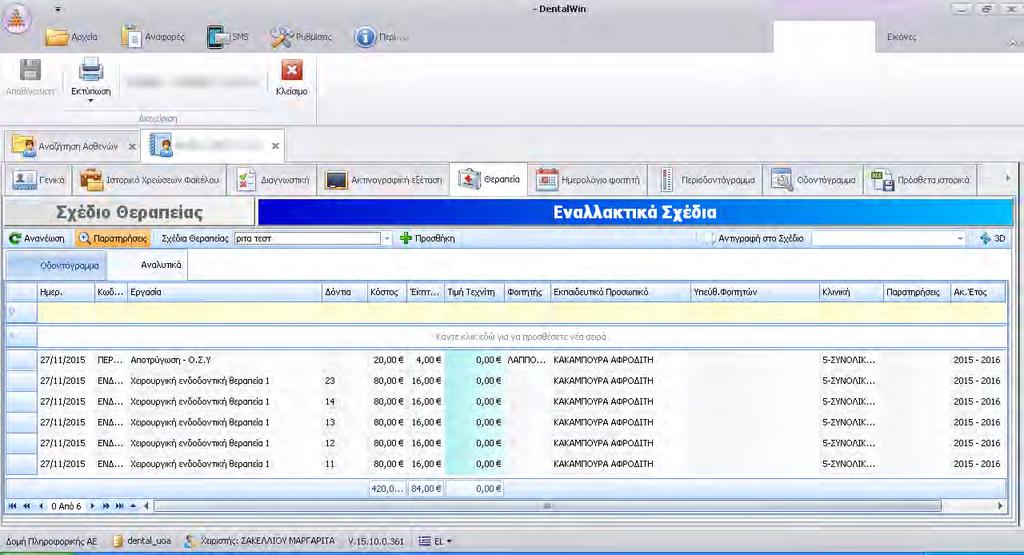Click the Αντιγραφή στο Σχέδιο button
1024x555 pixels.
754,238
